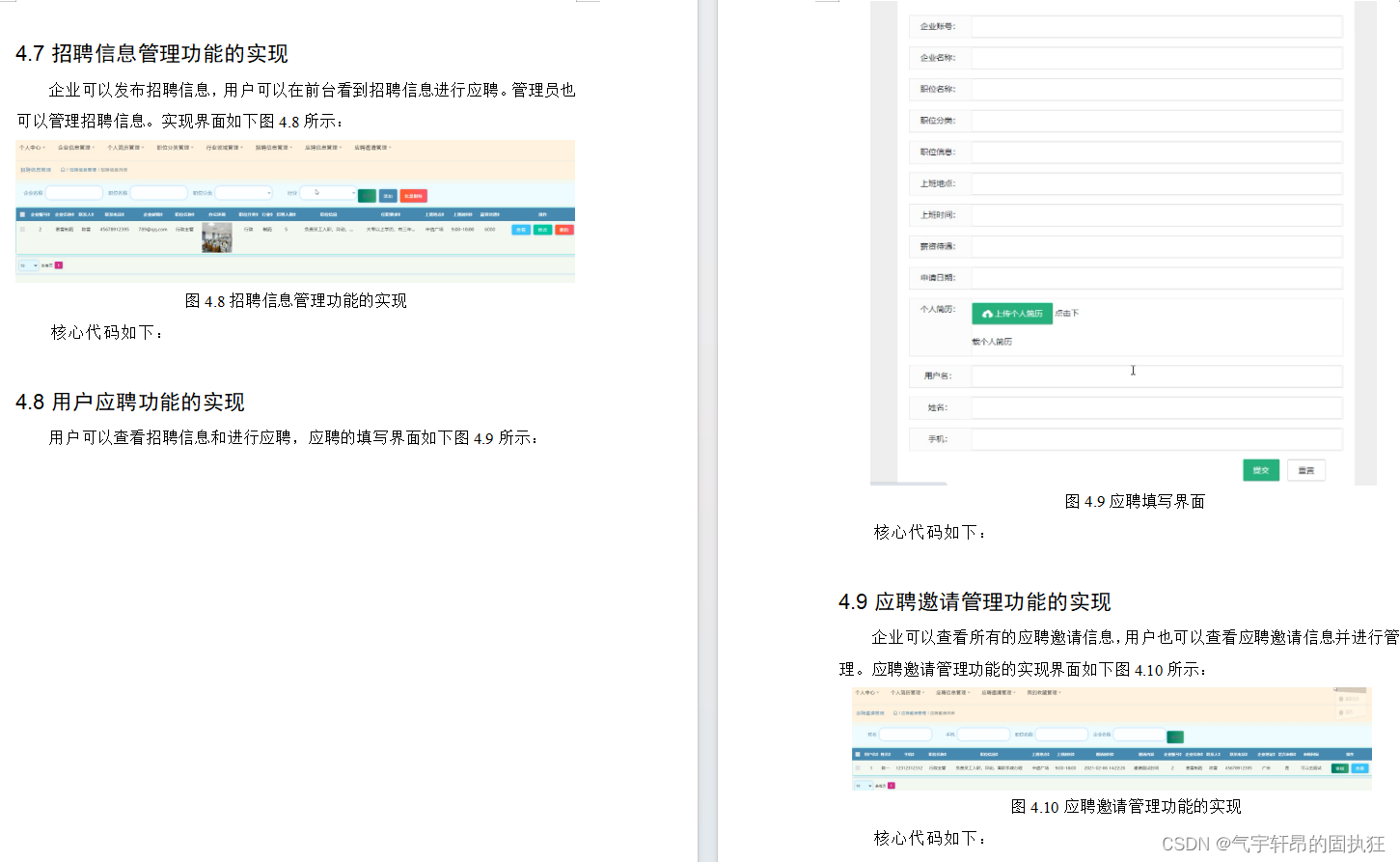This screenshot has height=862, width=1400.
Task: Click heading 4.7 招聘信息管理功能的实现
Action: coord(151,53)
